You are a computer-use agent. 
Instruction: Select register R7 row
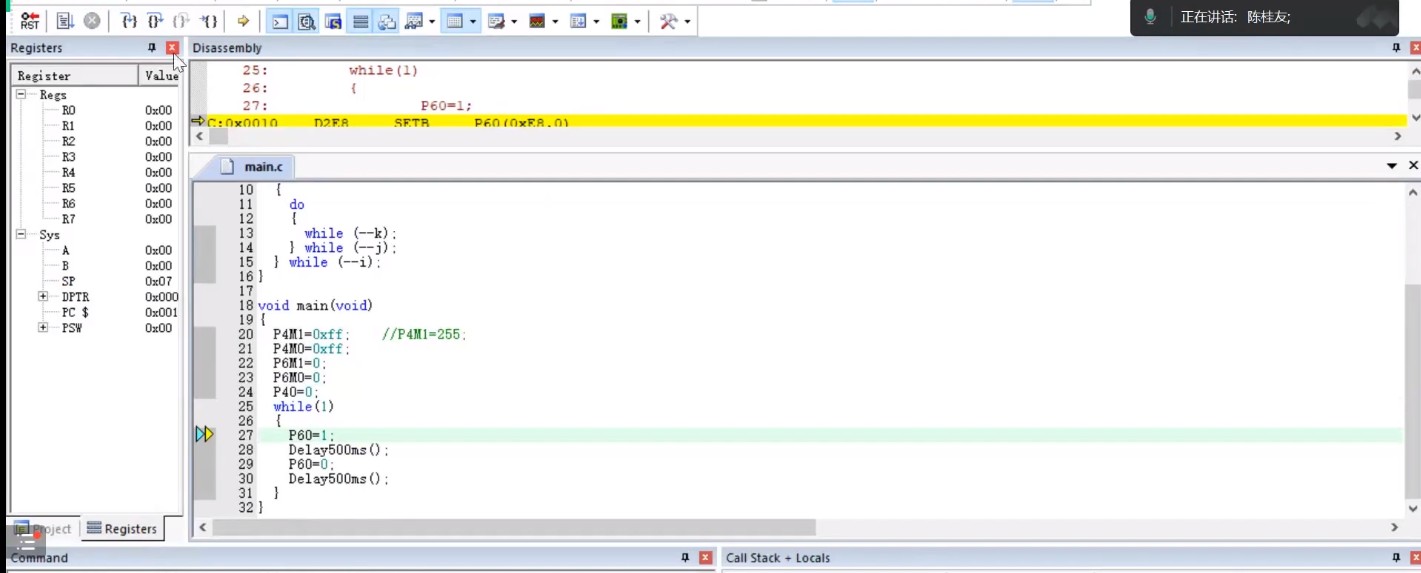96,219
